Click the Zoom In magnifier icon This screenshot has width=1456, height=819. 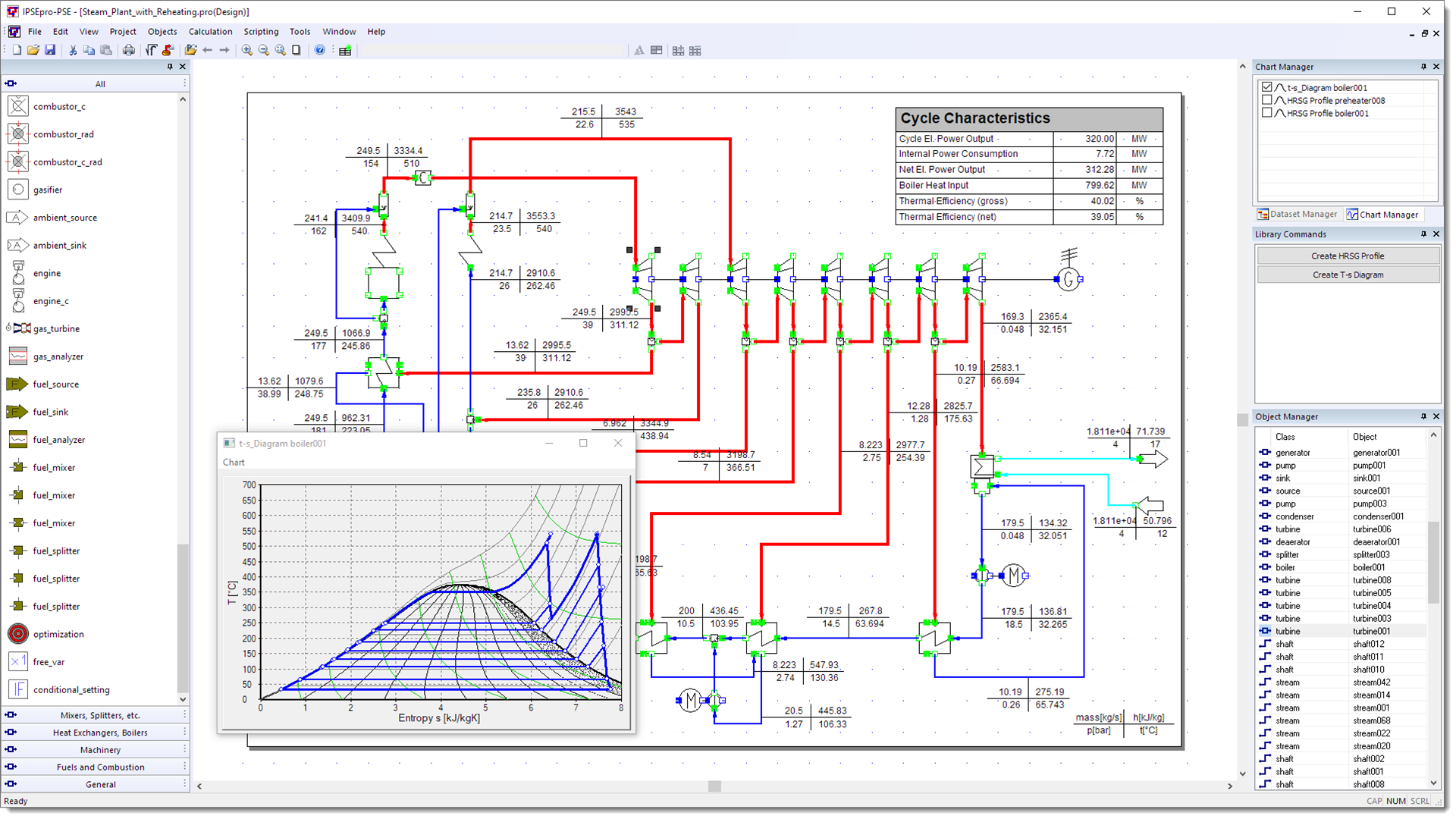[247, 50]
